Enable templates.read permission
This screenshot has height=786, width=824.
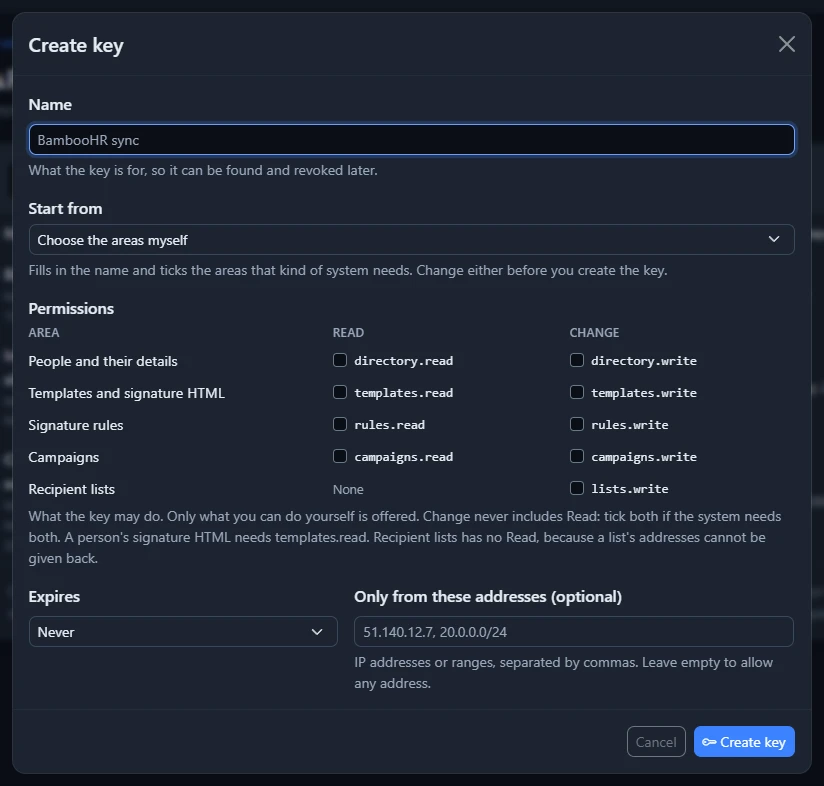pos(340,392)
